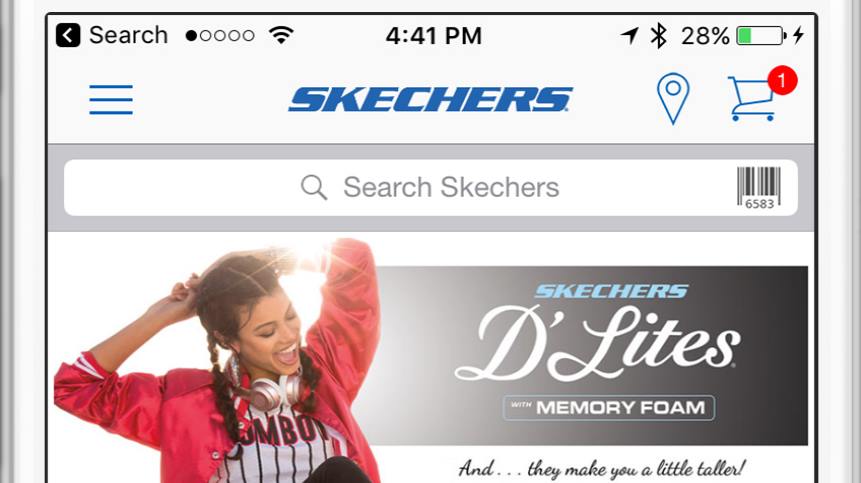Tap the "they make you a little taller" tagline

[x=602, y=469]
